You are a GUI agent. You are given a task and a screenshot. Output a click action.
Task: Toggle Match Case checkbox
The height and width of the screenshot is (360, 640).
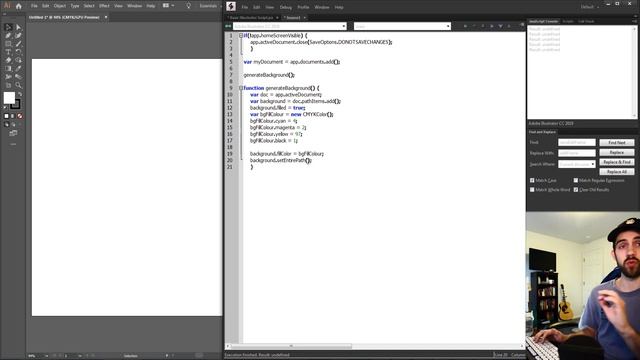coord(532,180)
